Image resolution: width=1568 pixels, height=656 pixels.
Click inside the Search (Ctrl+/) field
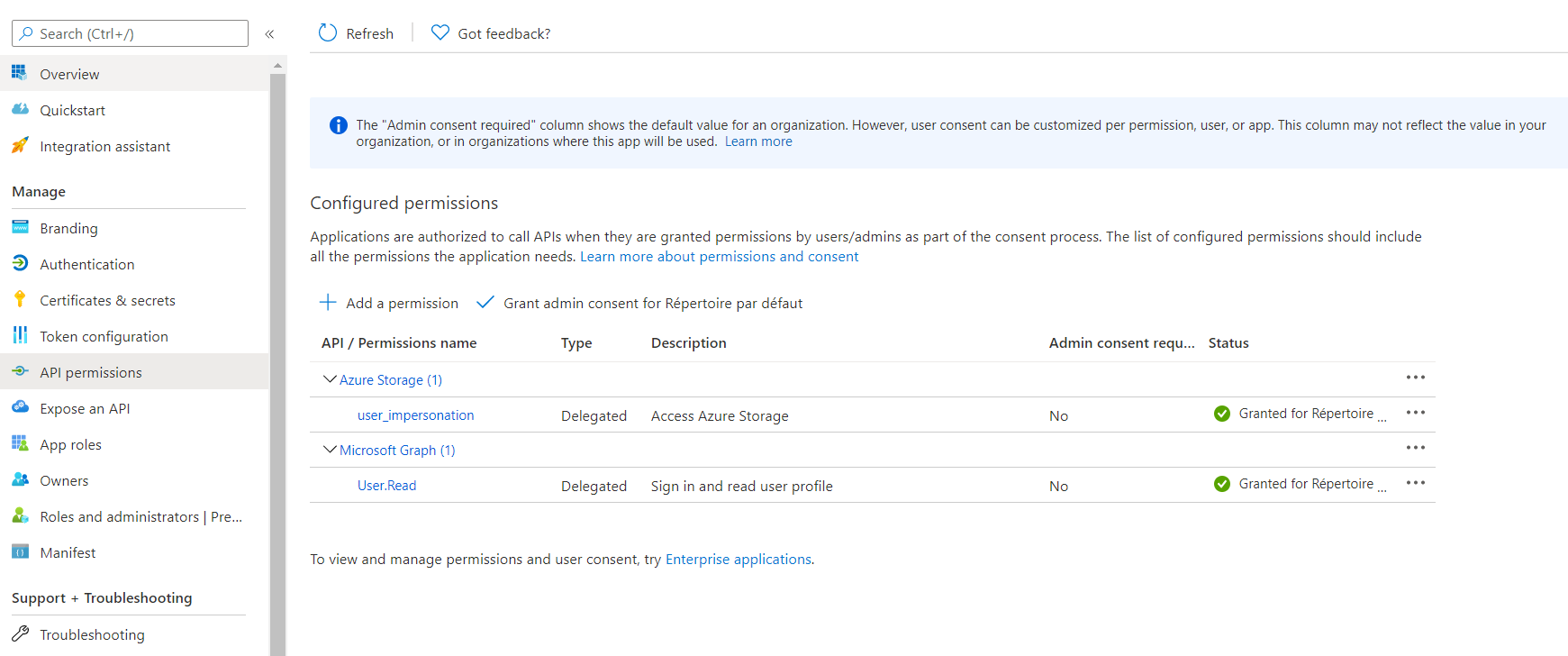pos(130,33)
